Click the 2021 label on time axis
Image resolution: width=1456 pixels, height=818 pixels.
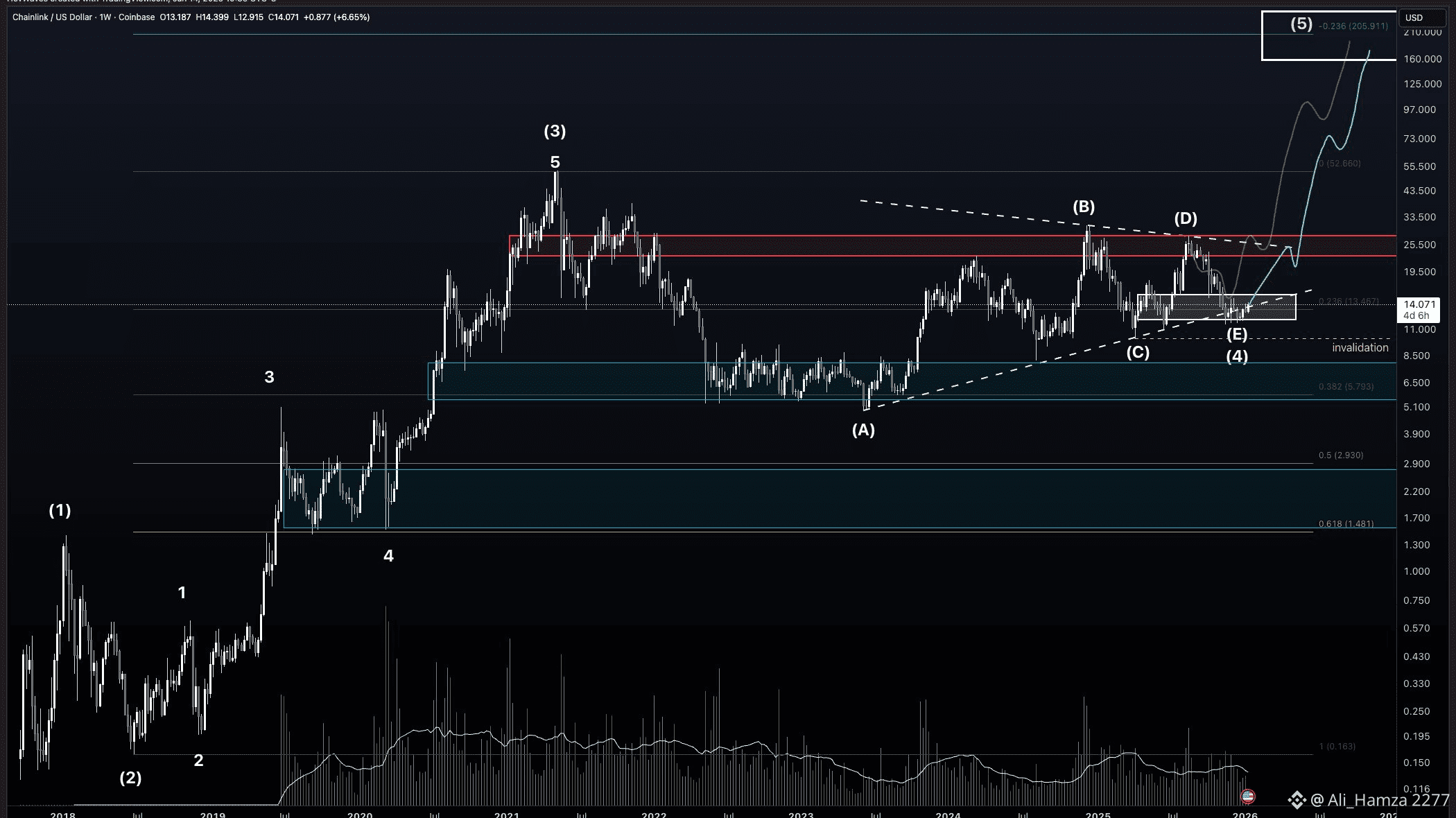point(506,815)
